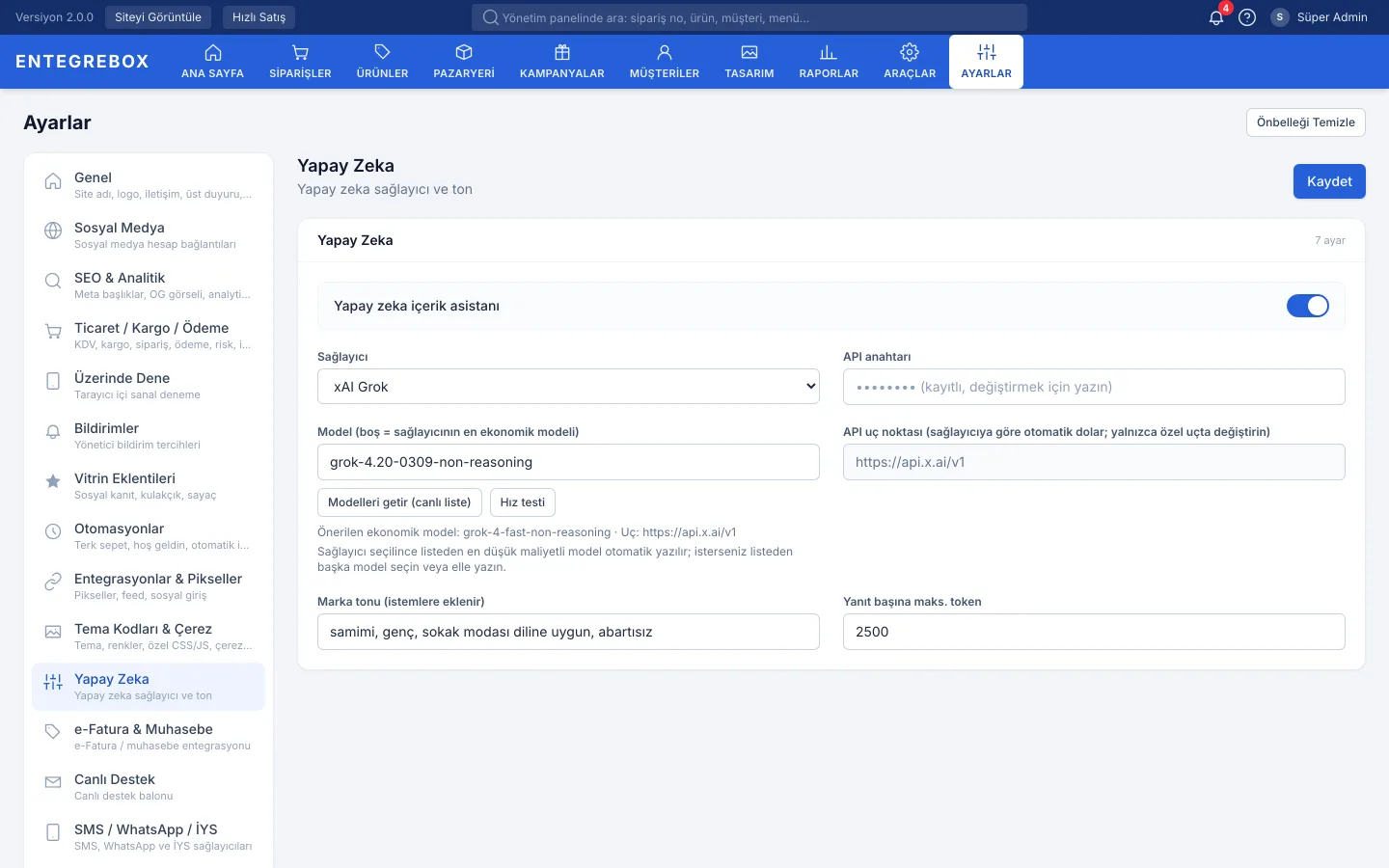Open Raporlar chart icon in navbar
Image resolution: width=1389 pixels, height=868 pixels.
click(x=829, y=52)
